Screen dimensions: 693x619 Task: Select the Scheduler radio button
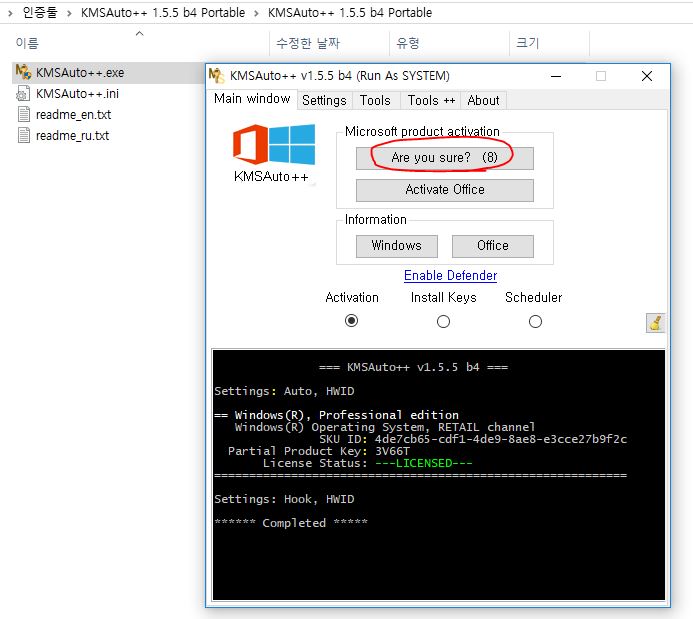click(535, 321)
